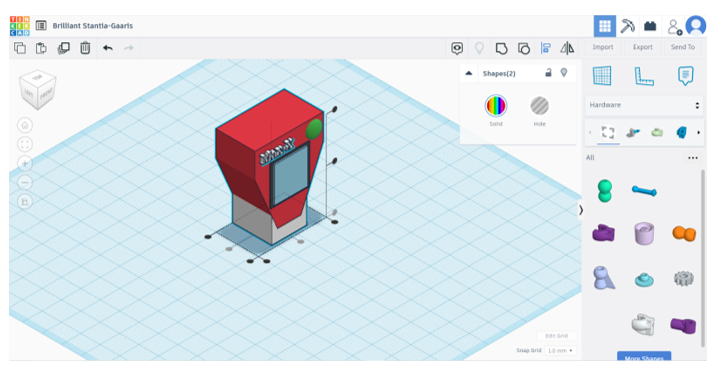Select the Workplane tool
Screen dimensions: 718x377
coord(602,76)
